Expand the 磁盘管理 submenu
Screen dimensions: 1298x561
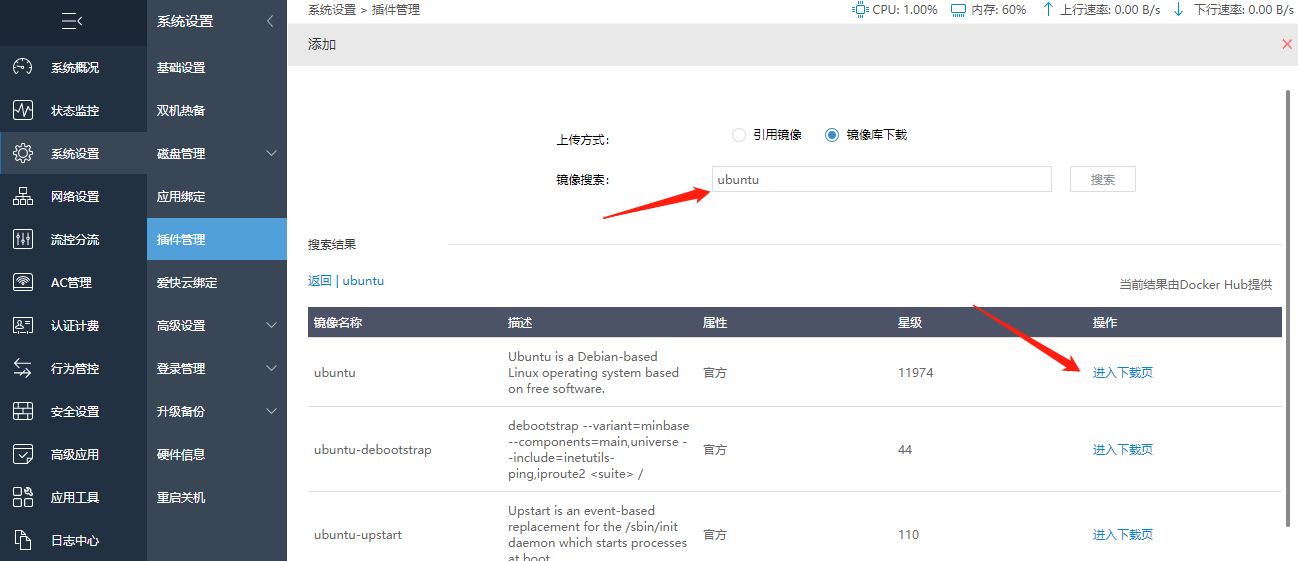271,154
